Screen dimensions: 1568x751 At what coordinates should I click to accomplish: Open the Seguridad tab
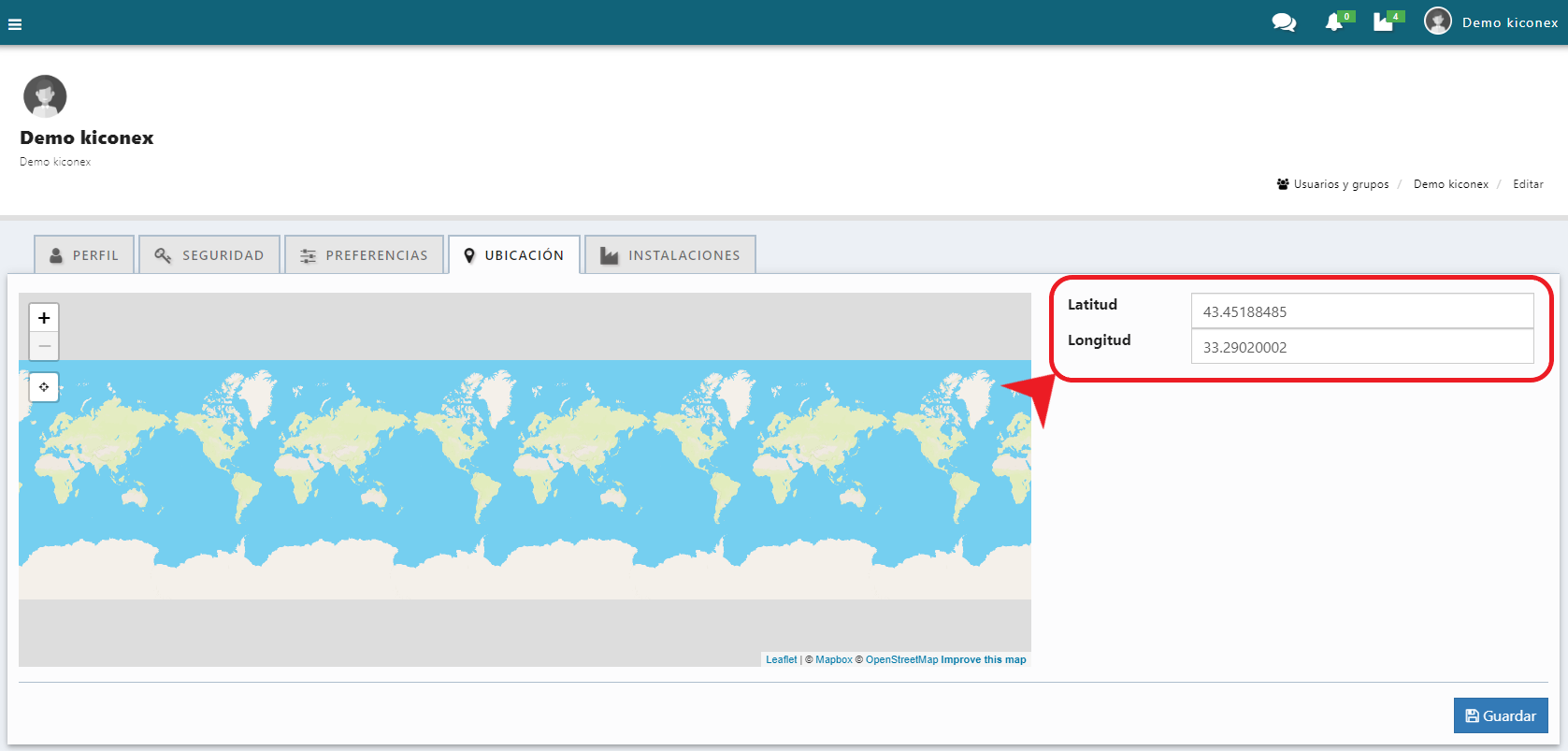pyautogui.click(x=209, y=255)
